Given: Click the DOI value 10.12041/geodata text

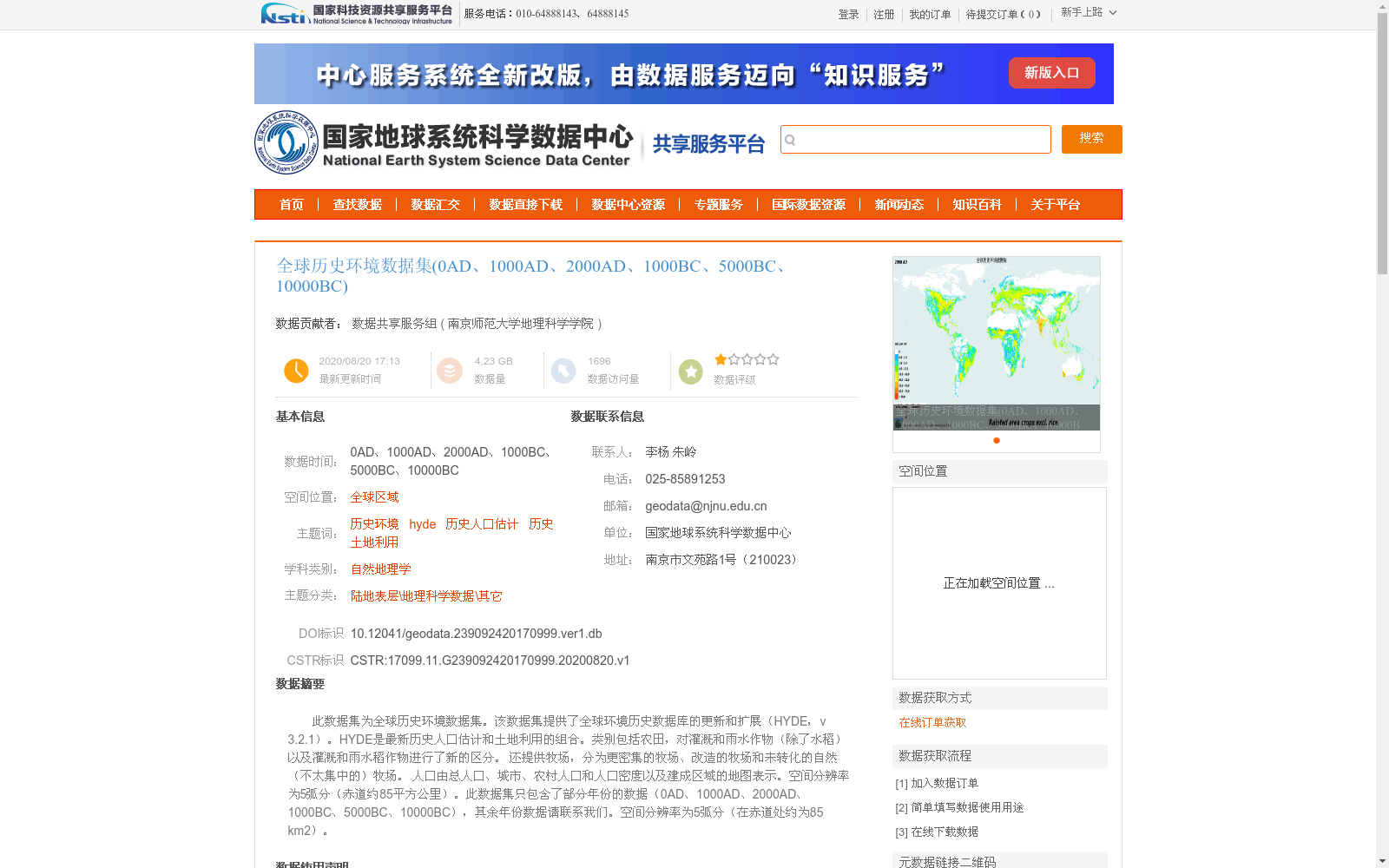Looking at the screenshot, I should [x=476, y=634].
